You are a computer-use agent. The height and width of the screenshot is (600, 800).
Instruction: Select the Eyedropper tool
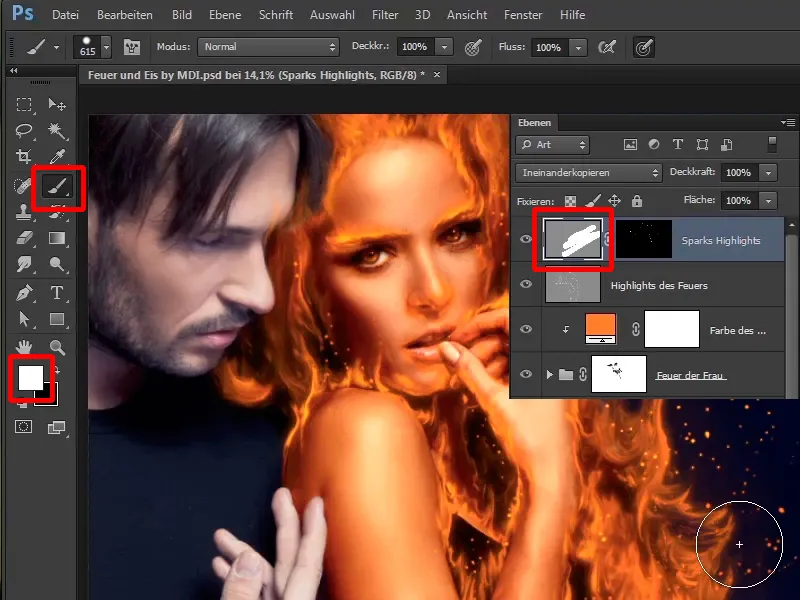pos(57,156)
